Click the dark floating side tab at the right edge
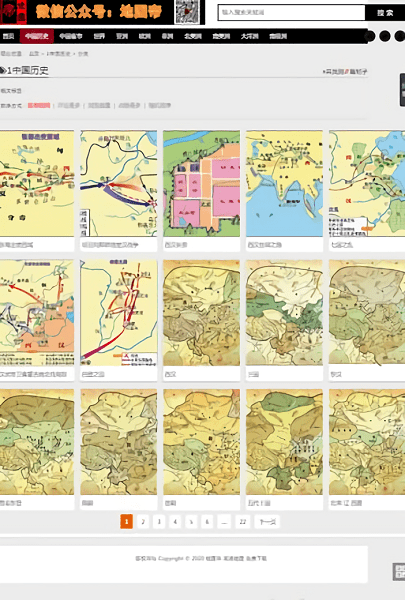This screenshot has width=405, height=600. tap(402, 90)
